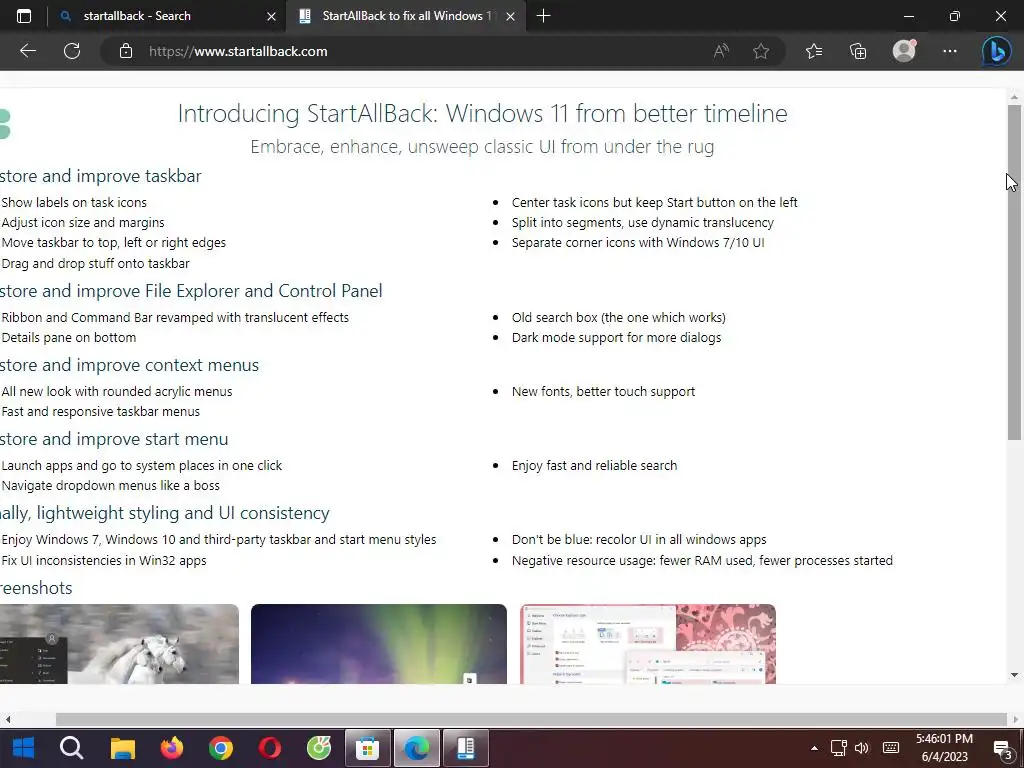Open the Bing chat sidebar icon
The height and width of the screenshot is (768, 1024).
(x=997, y=51)
